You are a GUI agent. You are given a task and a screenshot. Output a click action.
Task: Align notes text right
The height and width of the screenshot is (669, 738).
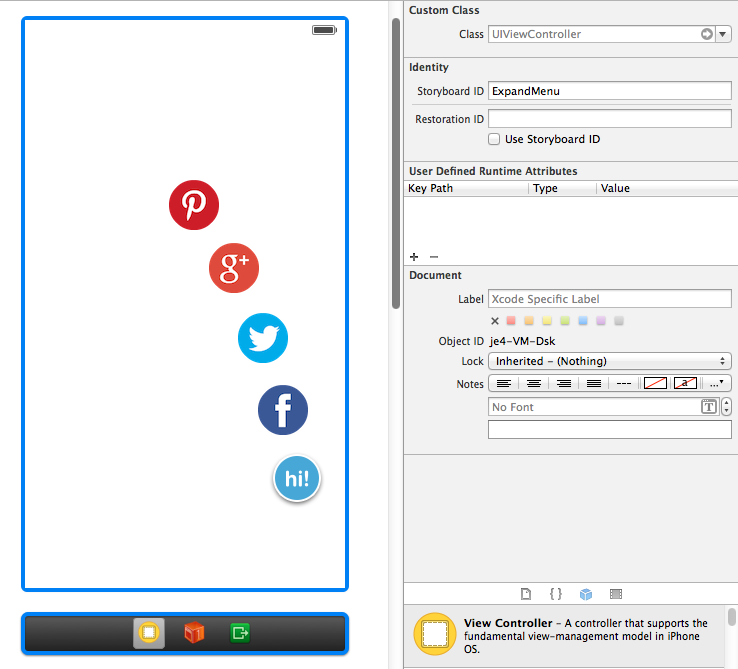(x=564, y=384)
